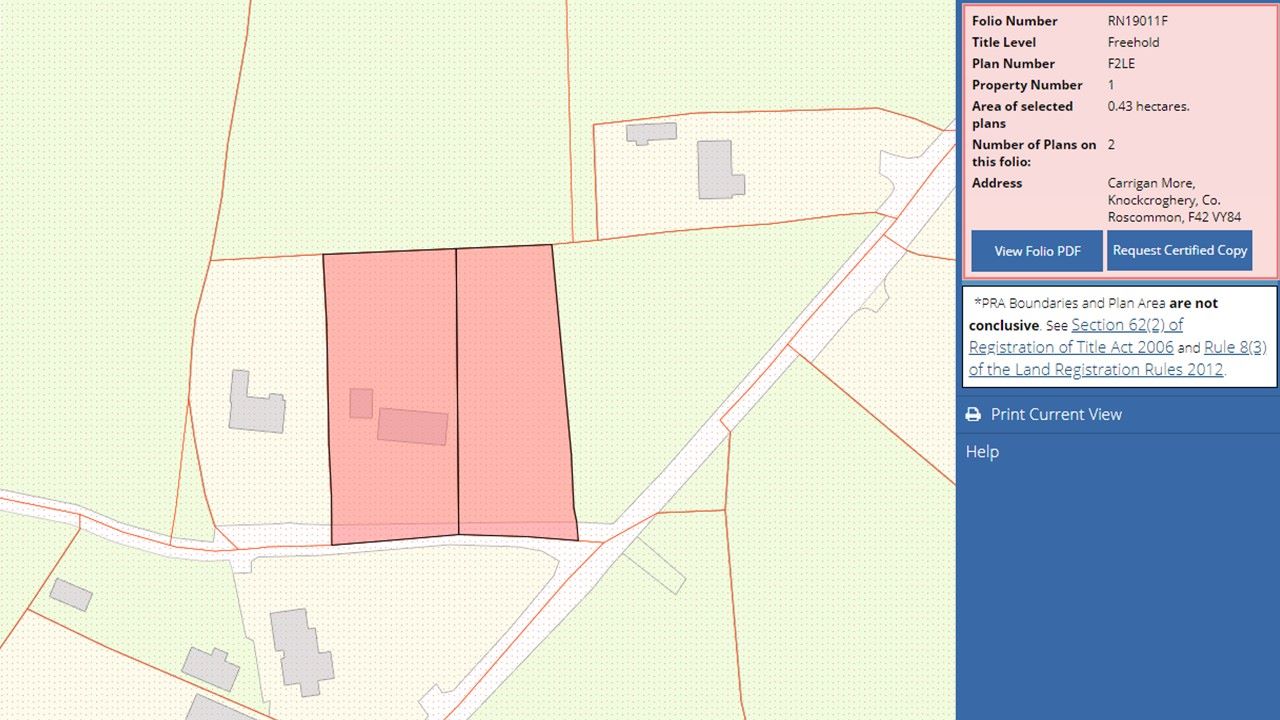Viewport: 1280px width, 720px height.
Task: Click the printer icon beside Print Current View
Action: click(x=973, y=414)
